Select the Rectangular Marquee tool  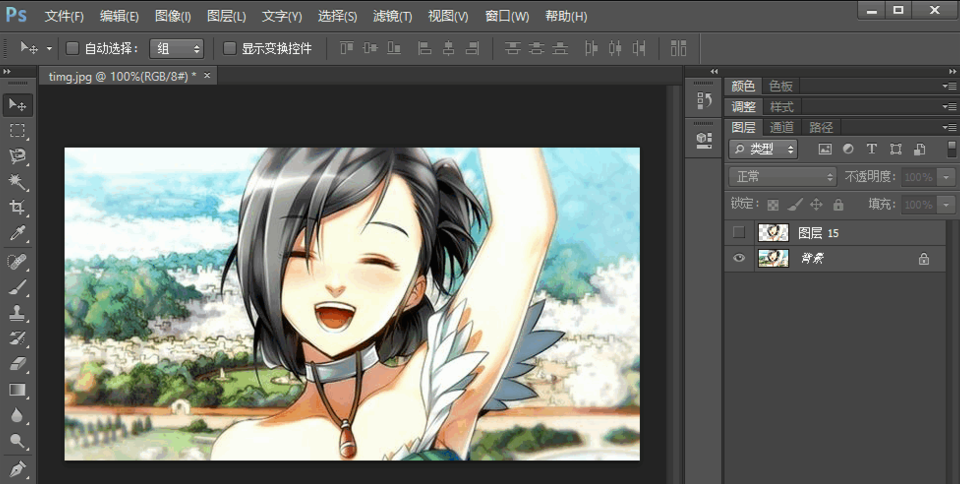[x=18, y=131]
